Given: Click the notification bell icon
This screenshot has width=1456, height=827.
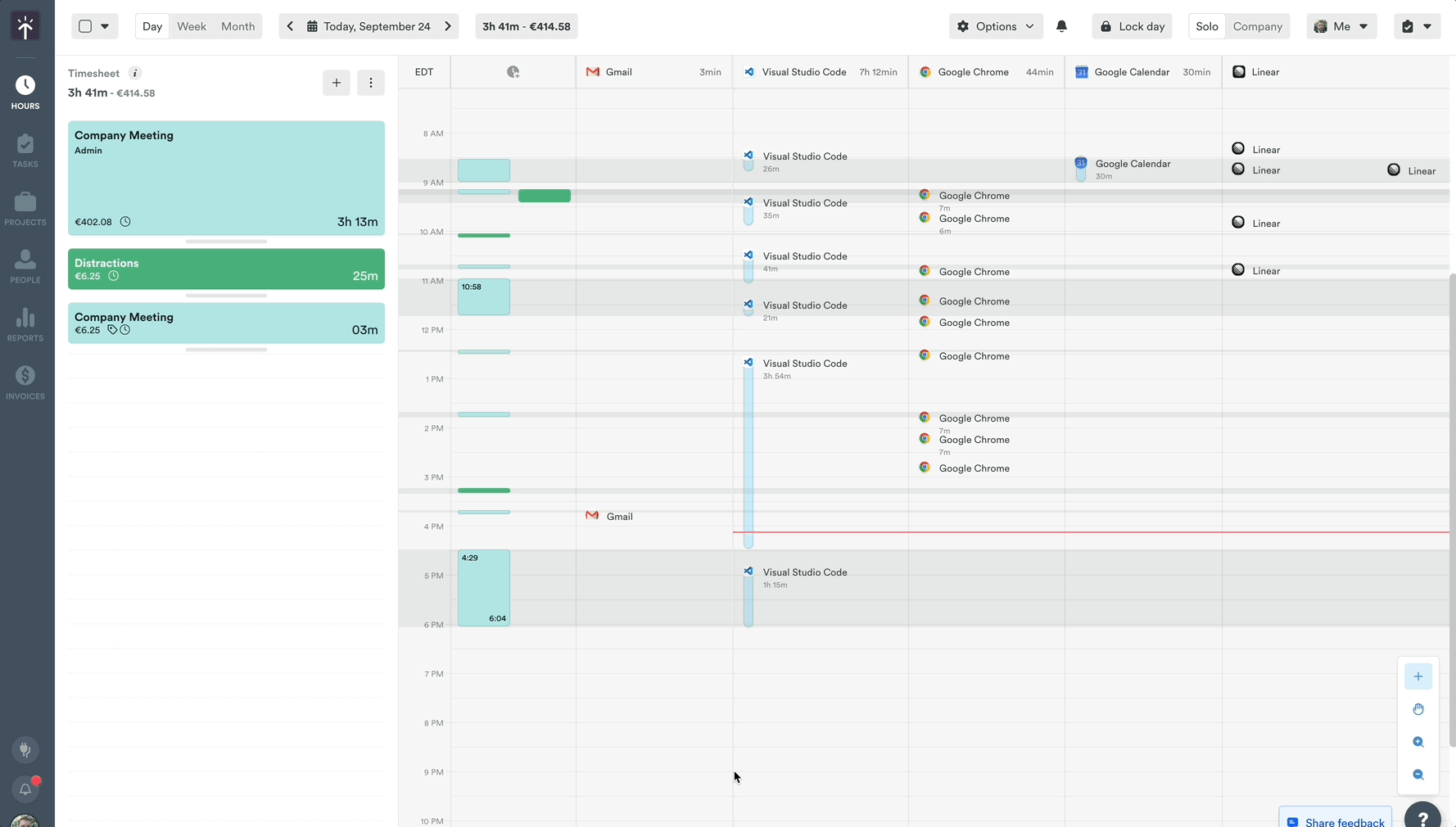Looking at the screenshot, I should 1062,26.
